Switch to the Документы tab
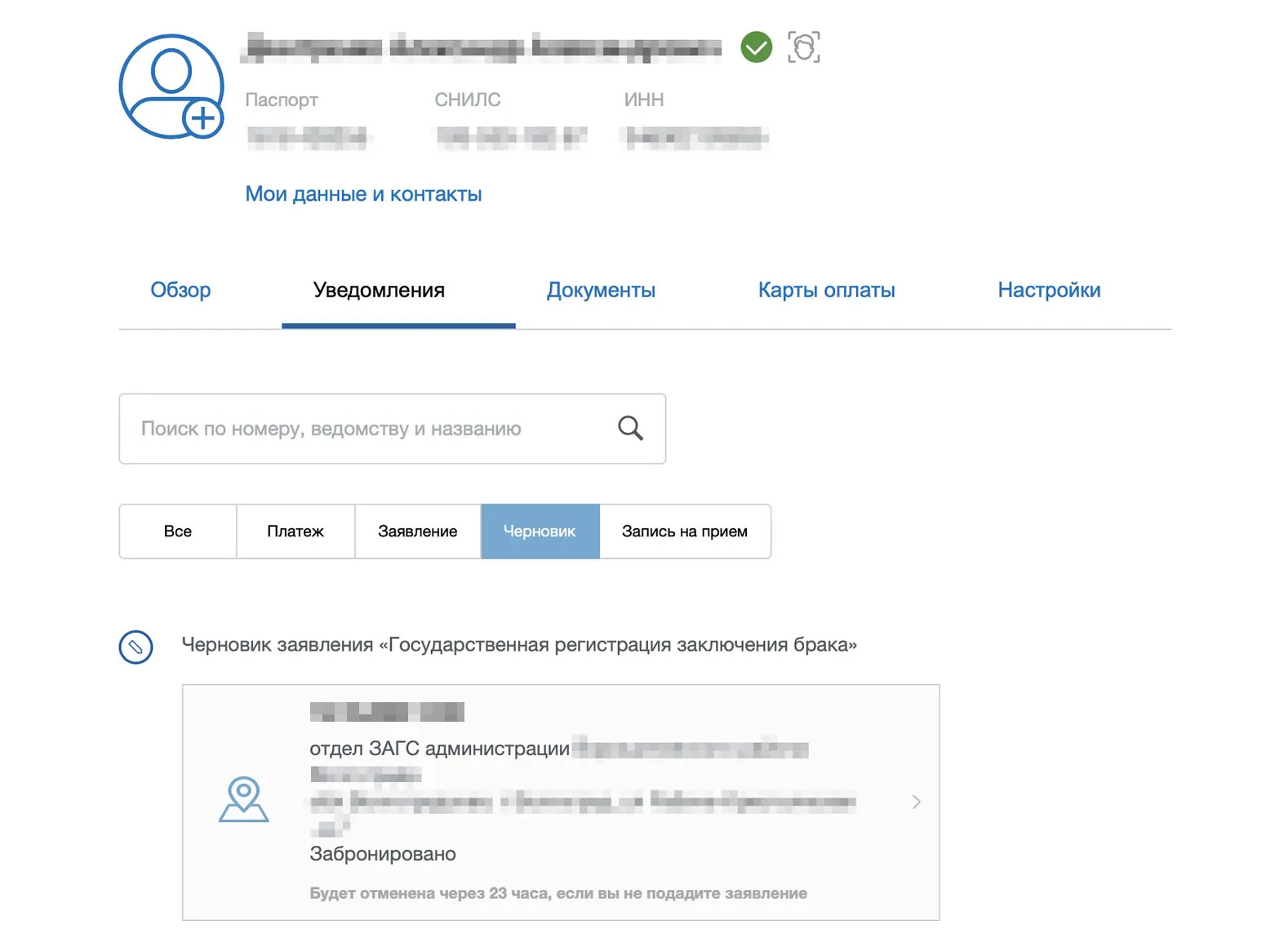Viewport: 1275px width, 952px height. 601,290
